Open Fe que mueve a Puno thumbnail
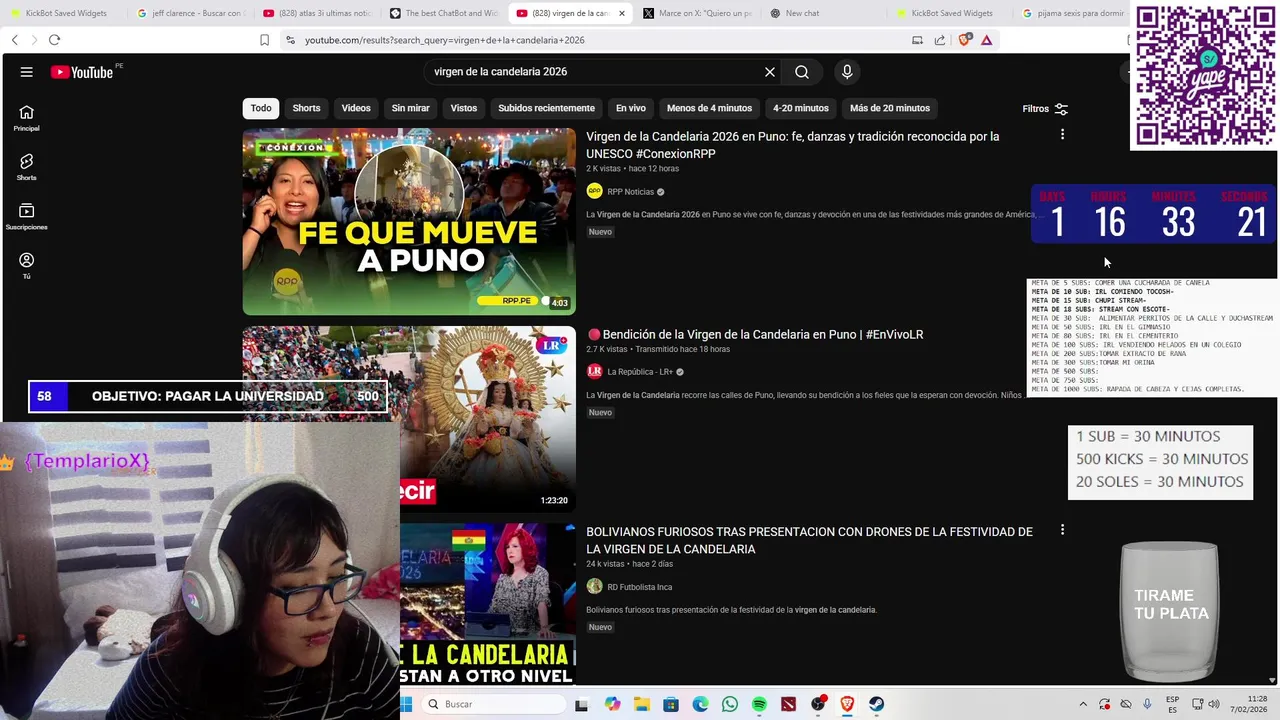The height and width of the screenshot is (720, 1280). click(x=409, y=222)
